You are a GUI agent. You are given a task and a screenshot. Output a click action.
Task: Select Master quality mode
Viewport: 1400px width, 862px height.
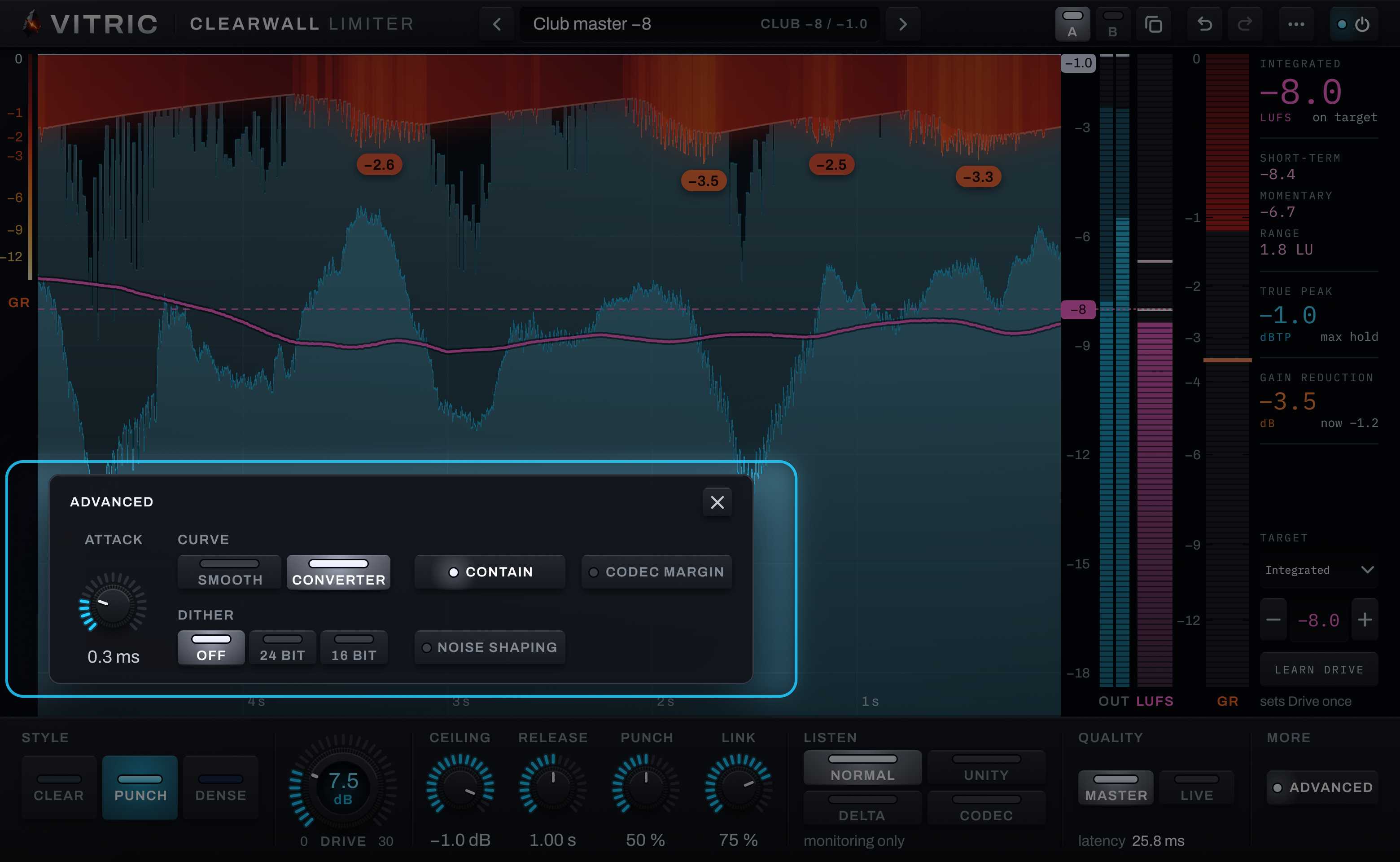[1116, 787]
